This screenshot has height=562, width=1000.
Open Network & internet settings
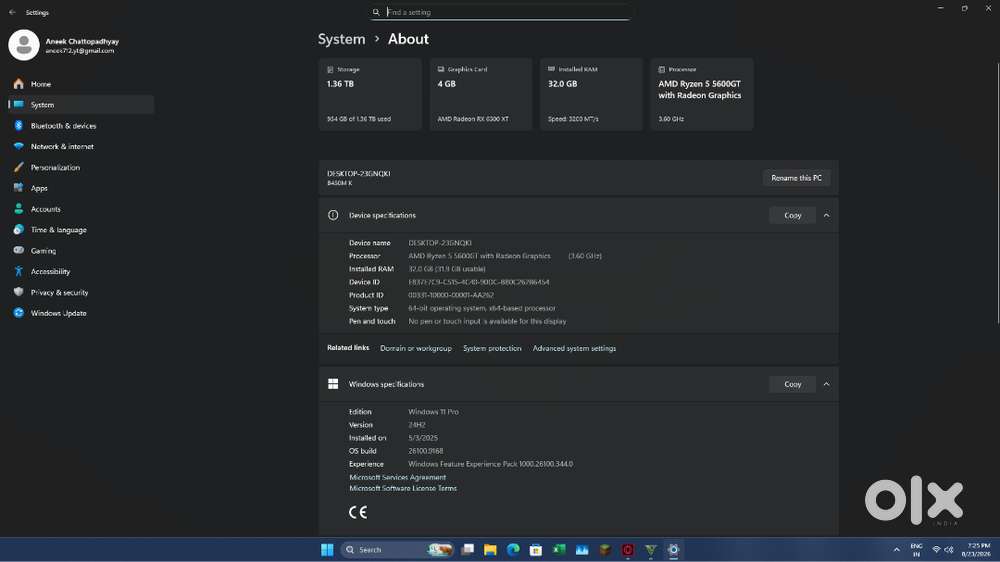(81, 146)
